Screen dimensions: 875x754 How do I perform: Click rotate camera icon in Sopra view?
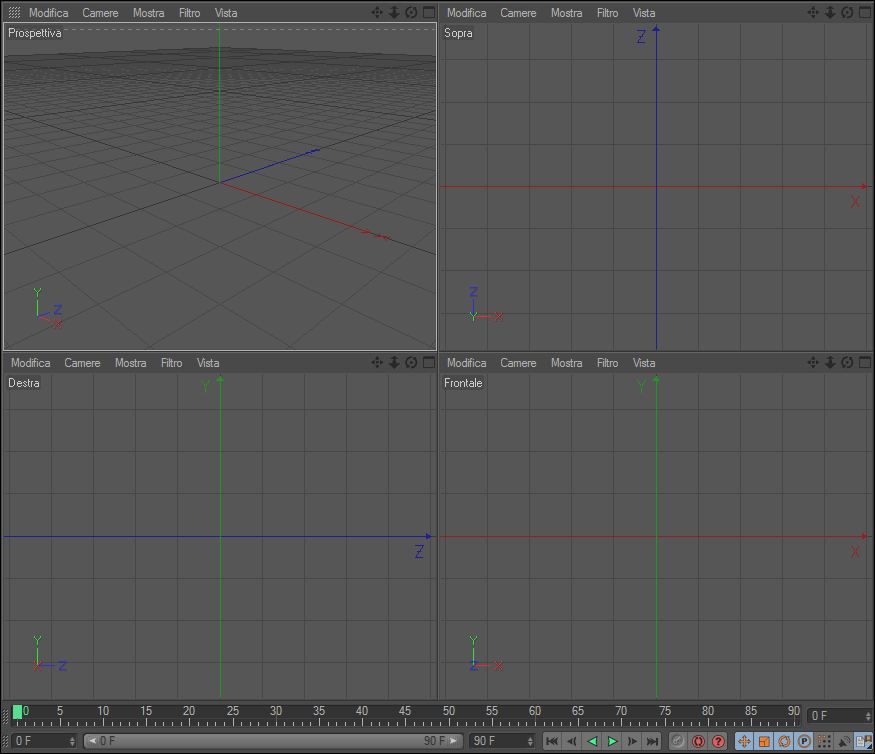coord(847,12)
